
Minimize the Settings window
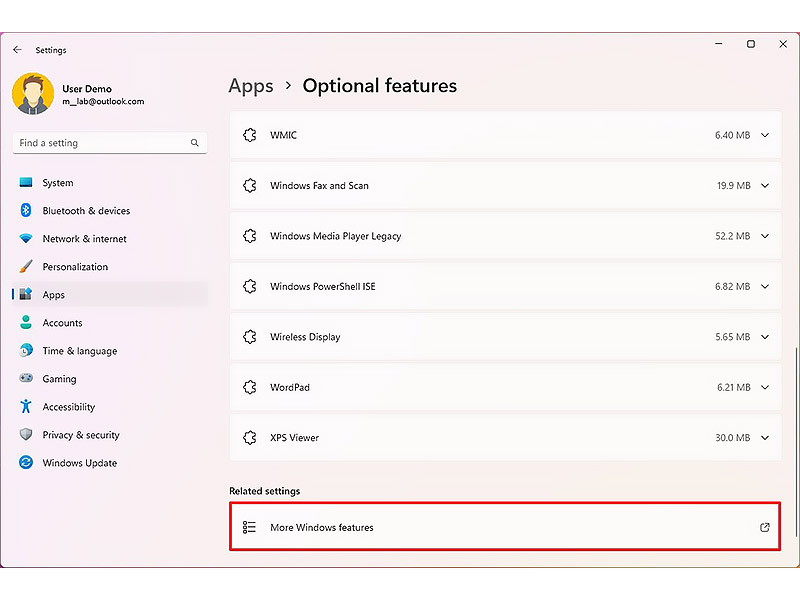[719, 44]
